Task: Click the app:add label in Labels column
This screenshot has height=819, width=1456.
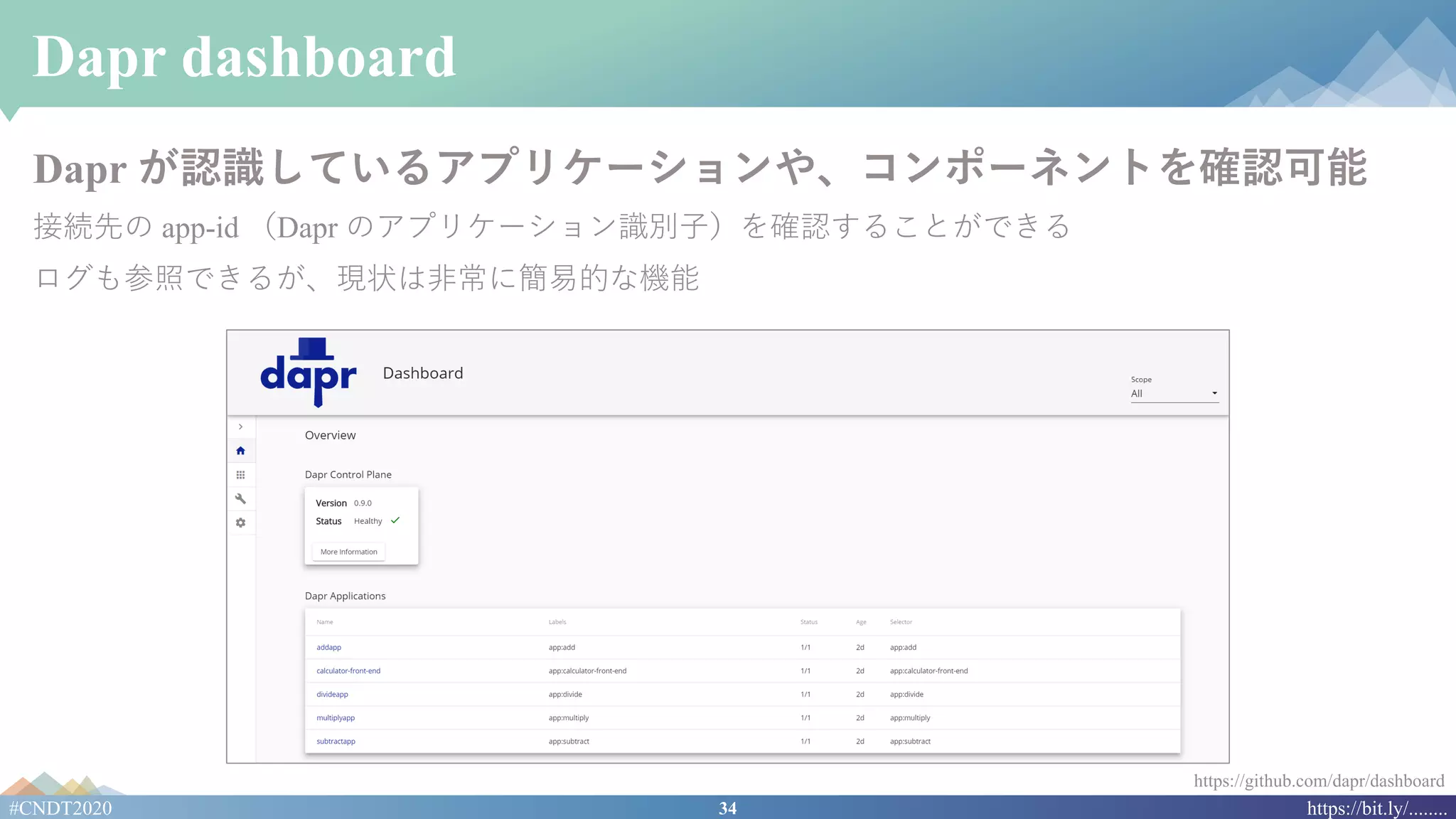Action: (x=562, y=648)
